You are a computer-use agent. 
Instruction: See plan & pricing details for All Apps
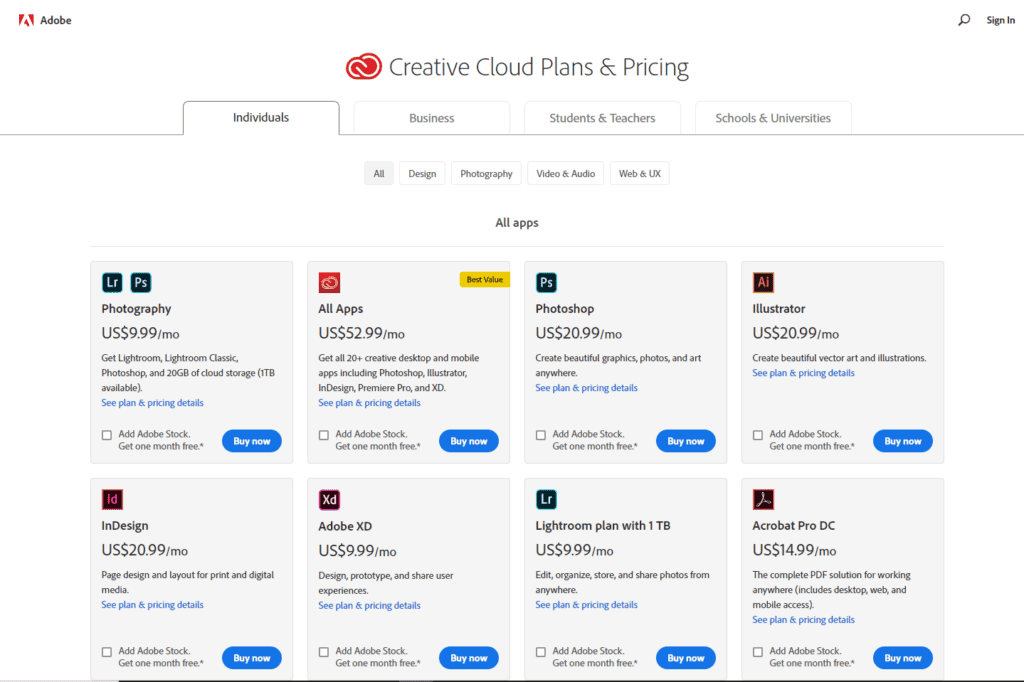[370, 403]
